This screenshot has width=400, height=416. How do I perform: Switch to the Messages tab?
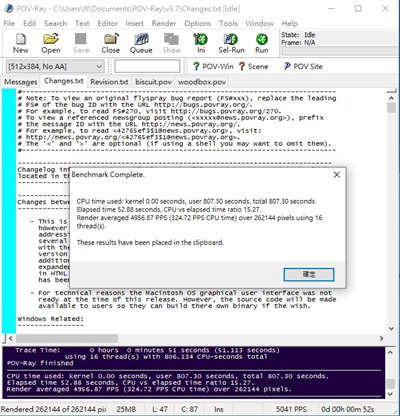pos(21,82)
